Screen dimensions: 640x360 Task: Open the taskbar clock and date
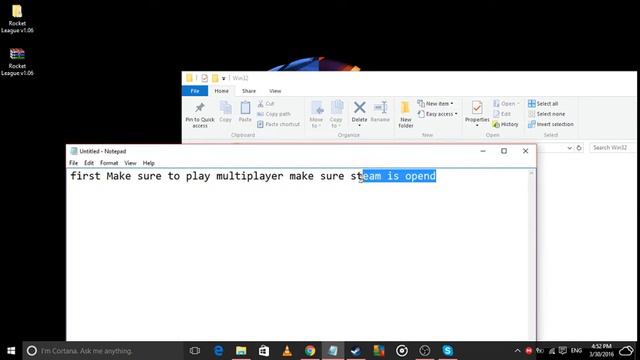(x=601, y=351)
